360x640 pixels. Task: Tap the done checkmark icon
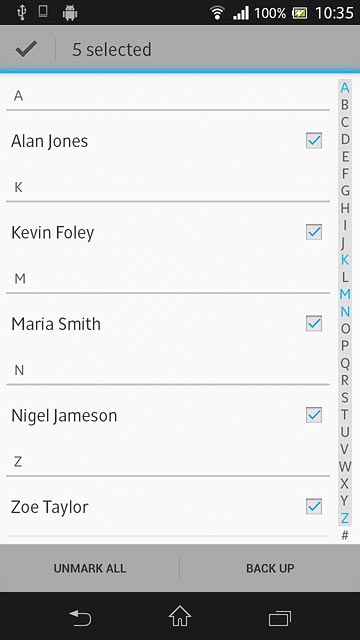[27, 49]
